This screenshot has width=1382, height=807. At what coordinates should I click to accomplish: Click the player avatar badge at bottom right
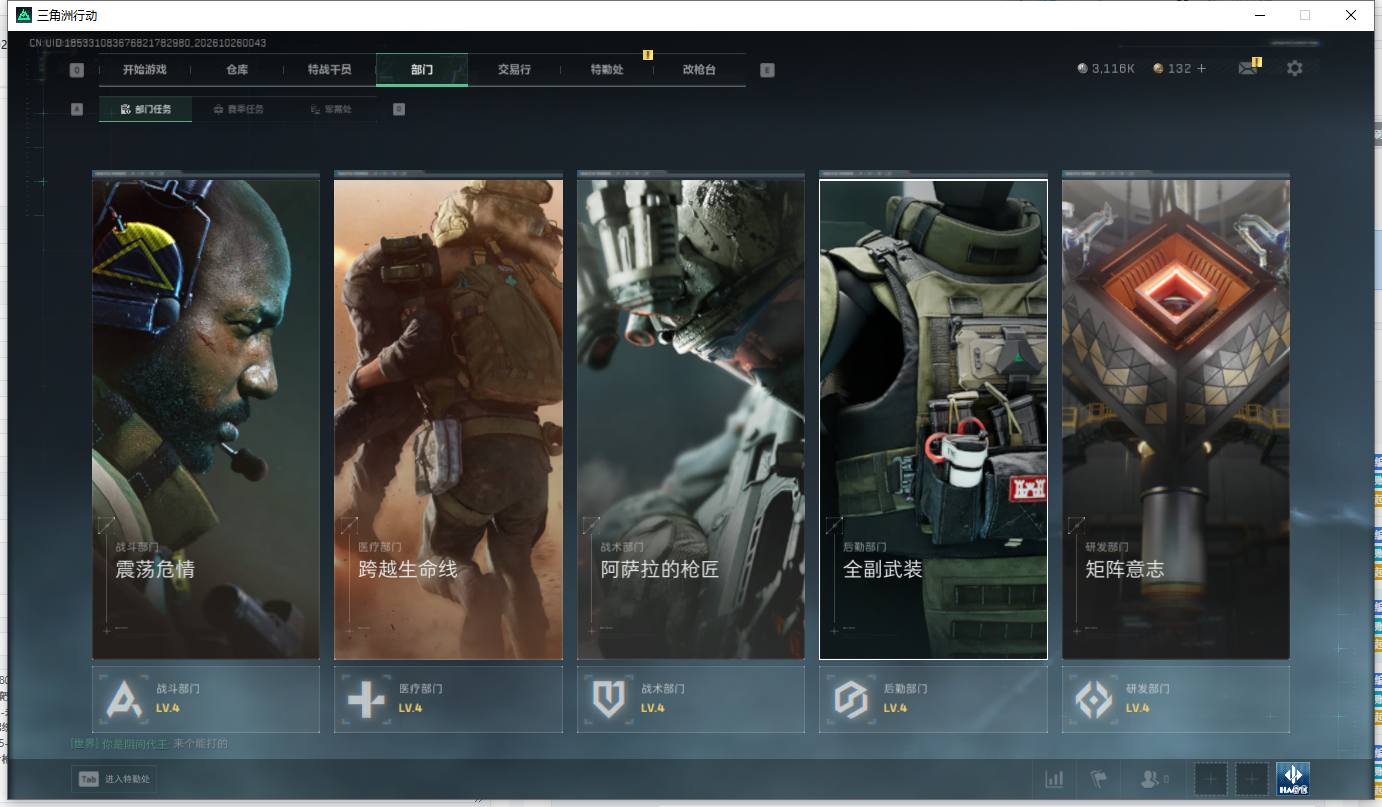click(1292, 779)
